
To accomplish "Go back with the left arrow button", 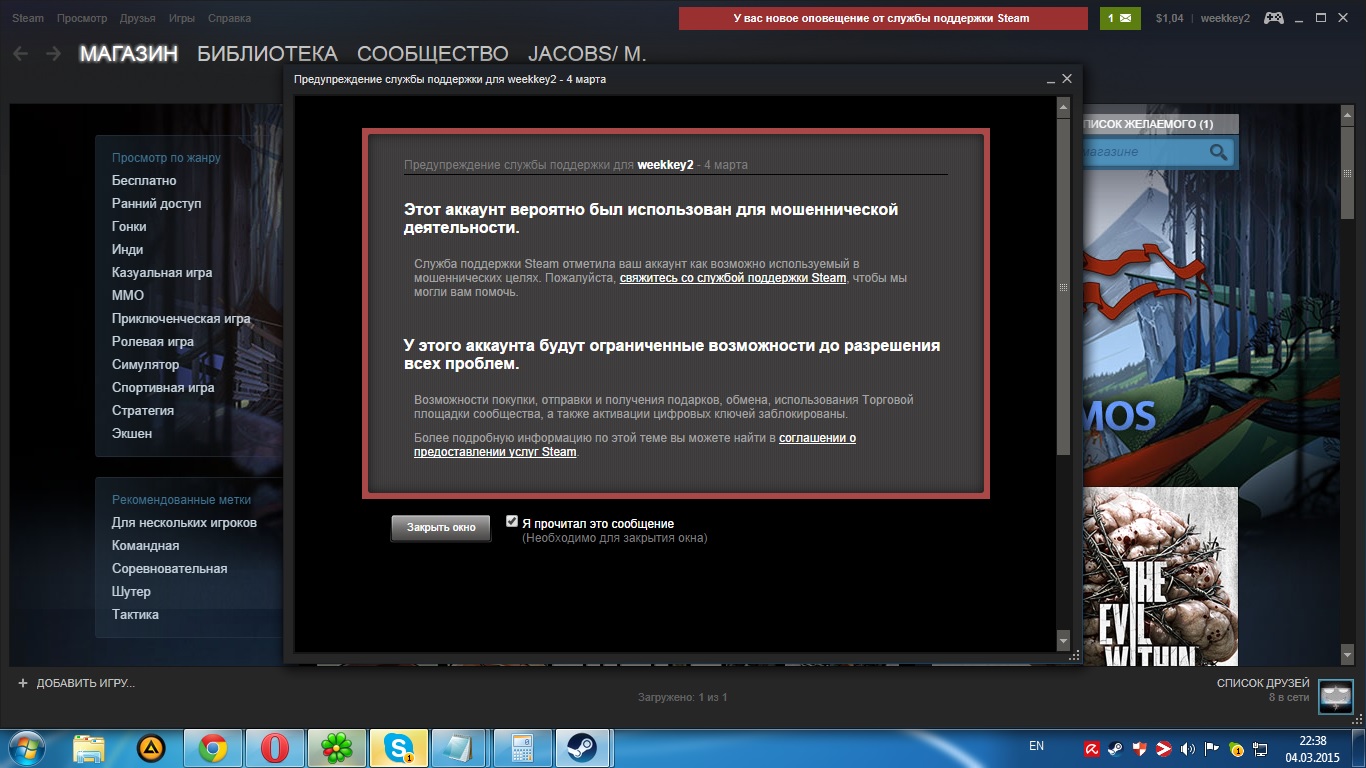I will coord(21,54).
